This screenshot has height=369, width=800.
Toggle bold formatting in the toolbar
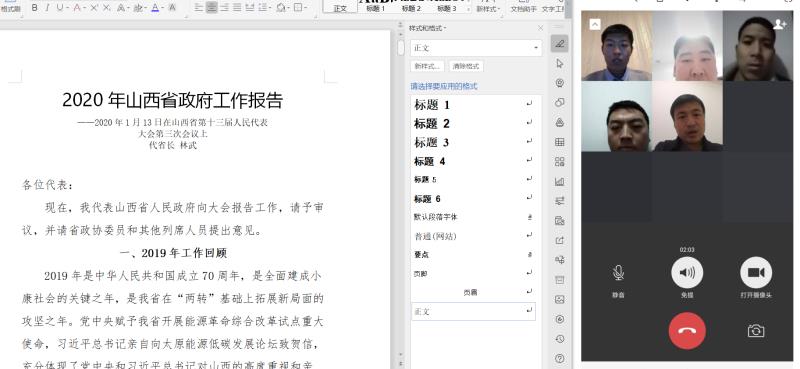point(34,7)
